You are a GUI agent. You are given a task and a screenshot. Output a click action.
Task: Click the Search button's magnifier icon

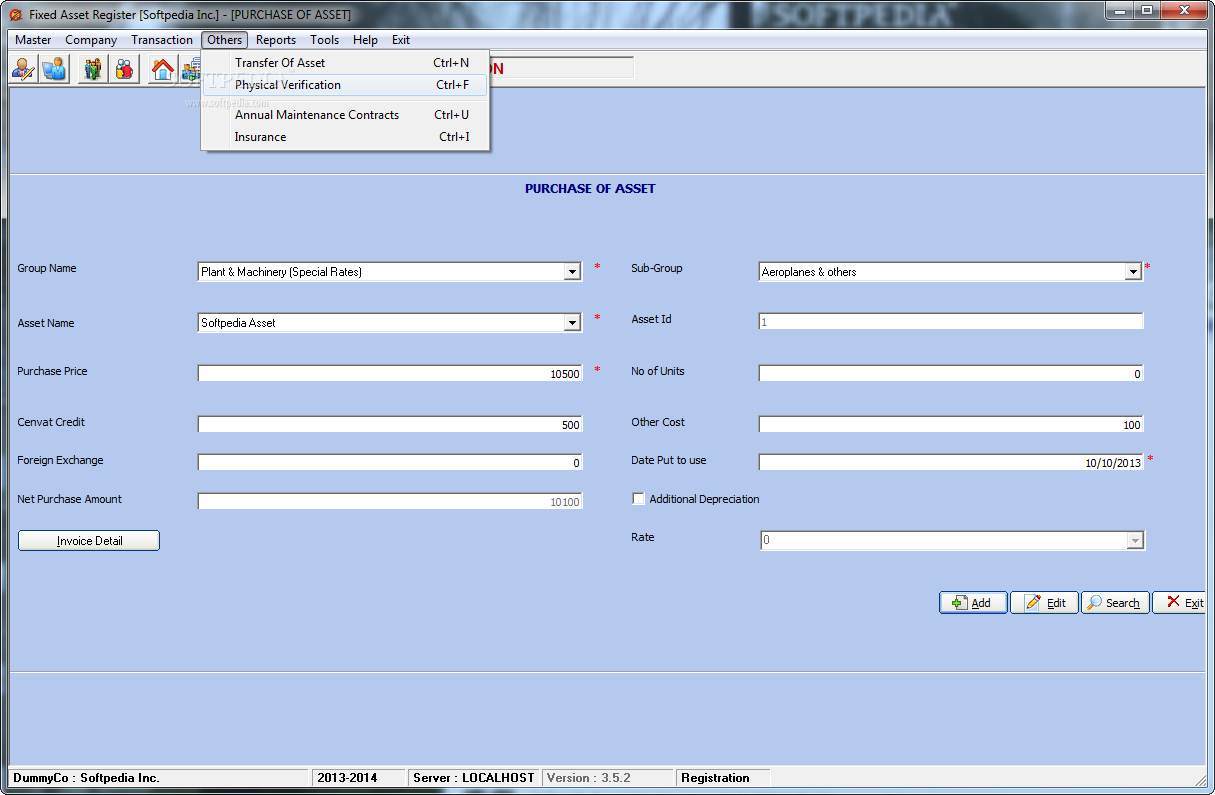click(1095, 603)
